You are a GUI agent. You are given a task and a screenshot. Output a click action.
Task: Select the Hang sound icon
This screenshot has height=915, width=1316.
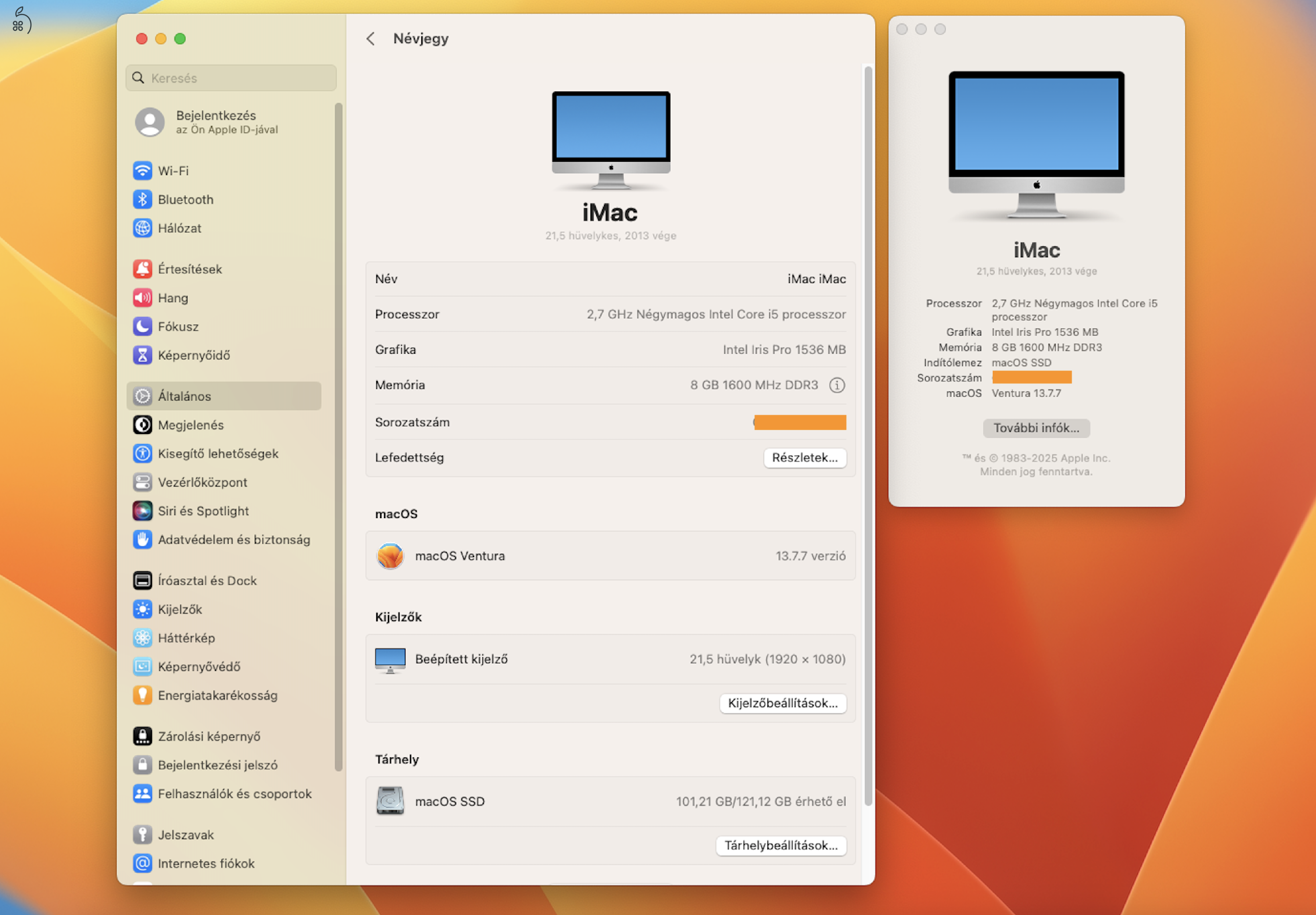point(142,298)
